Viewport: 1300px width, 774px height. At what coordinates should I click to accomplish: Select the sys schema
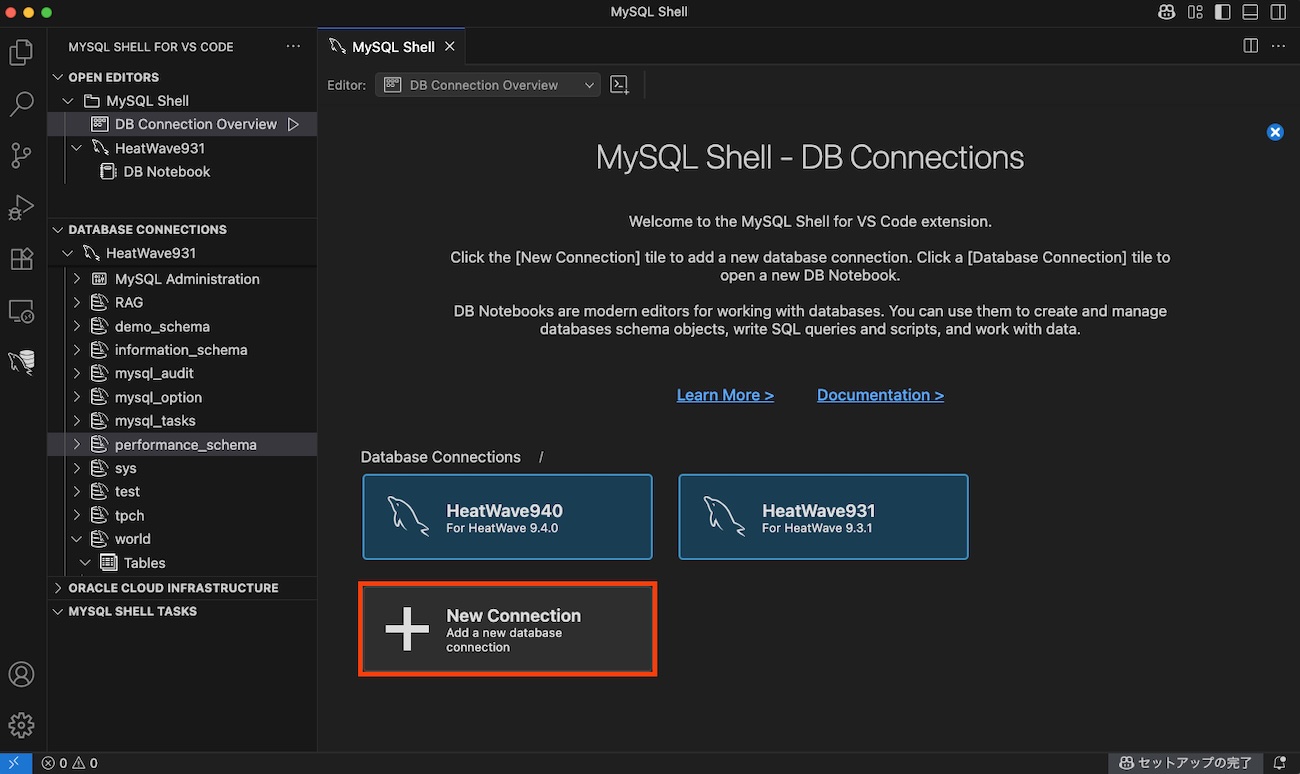[182, 468]
